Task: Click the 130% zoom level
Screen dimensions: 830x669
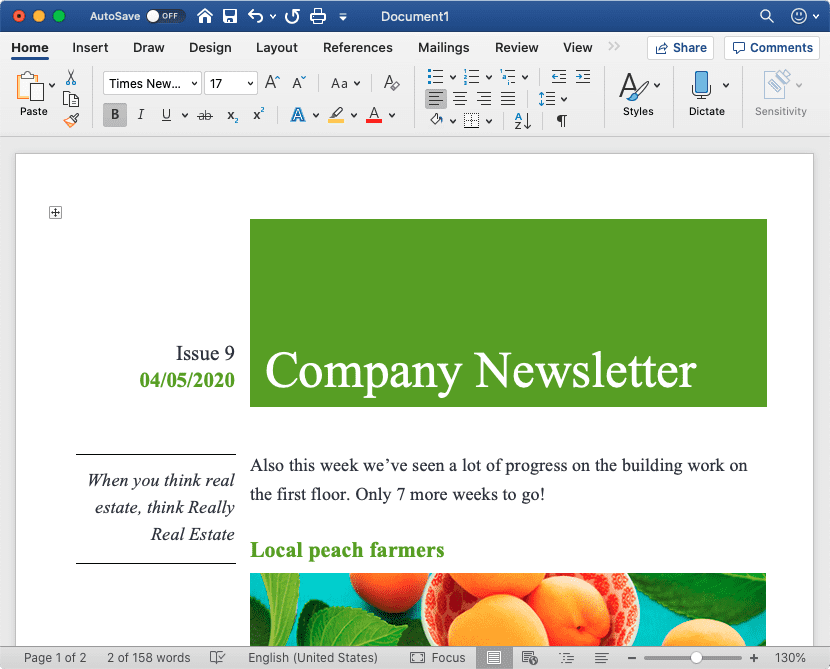Action: pyautogui.click(x=790, y=658)
